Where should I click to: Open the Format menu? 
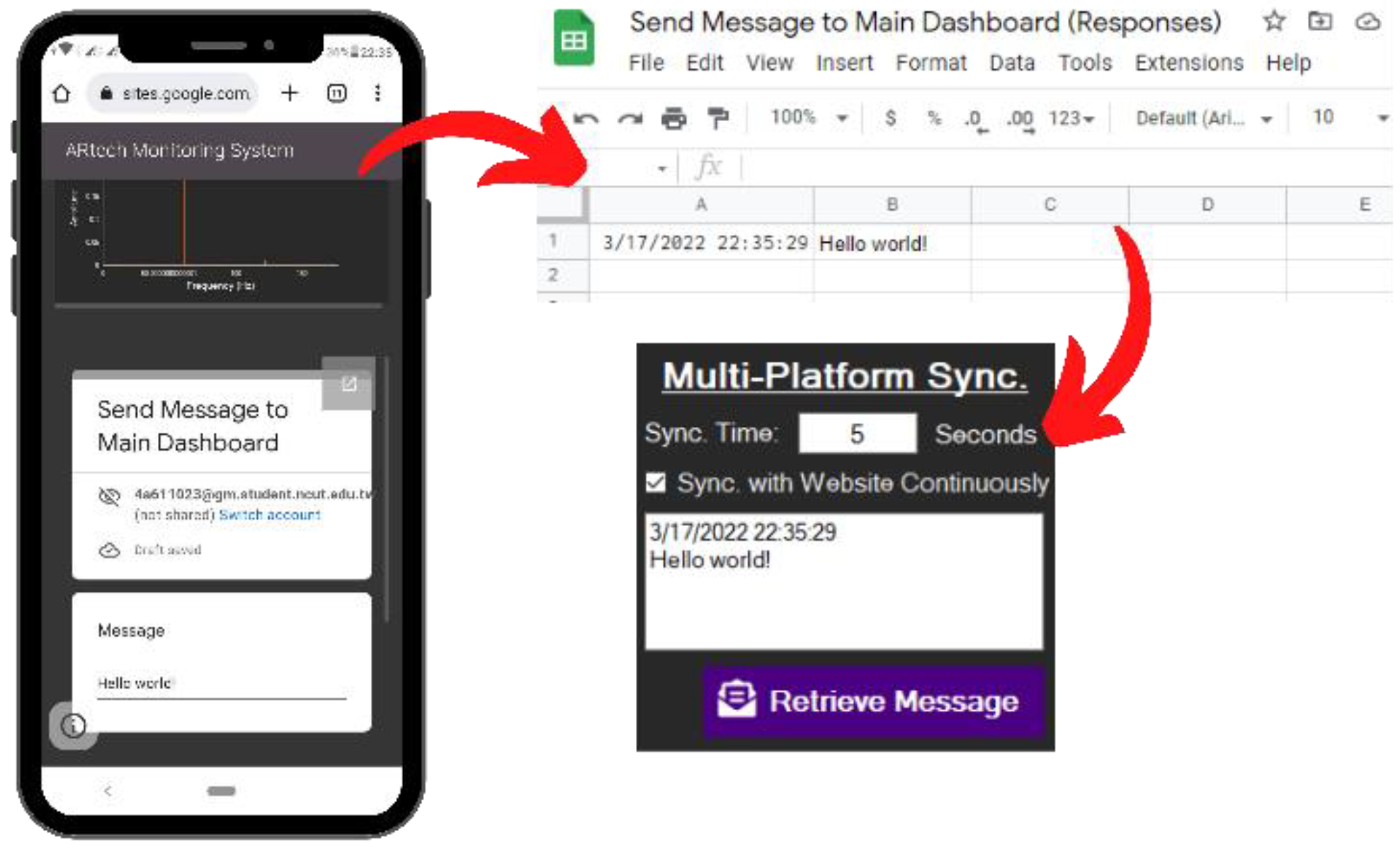pos(931,63)
